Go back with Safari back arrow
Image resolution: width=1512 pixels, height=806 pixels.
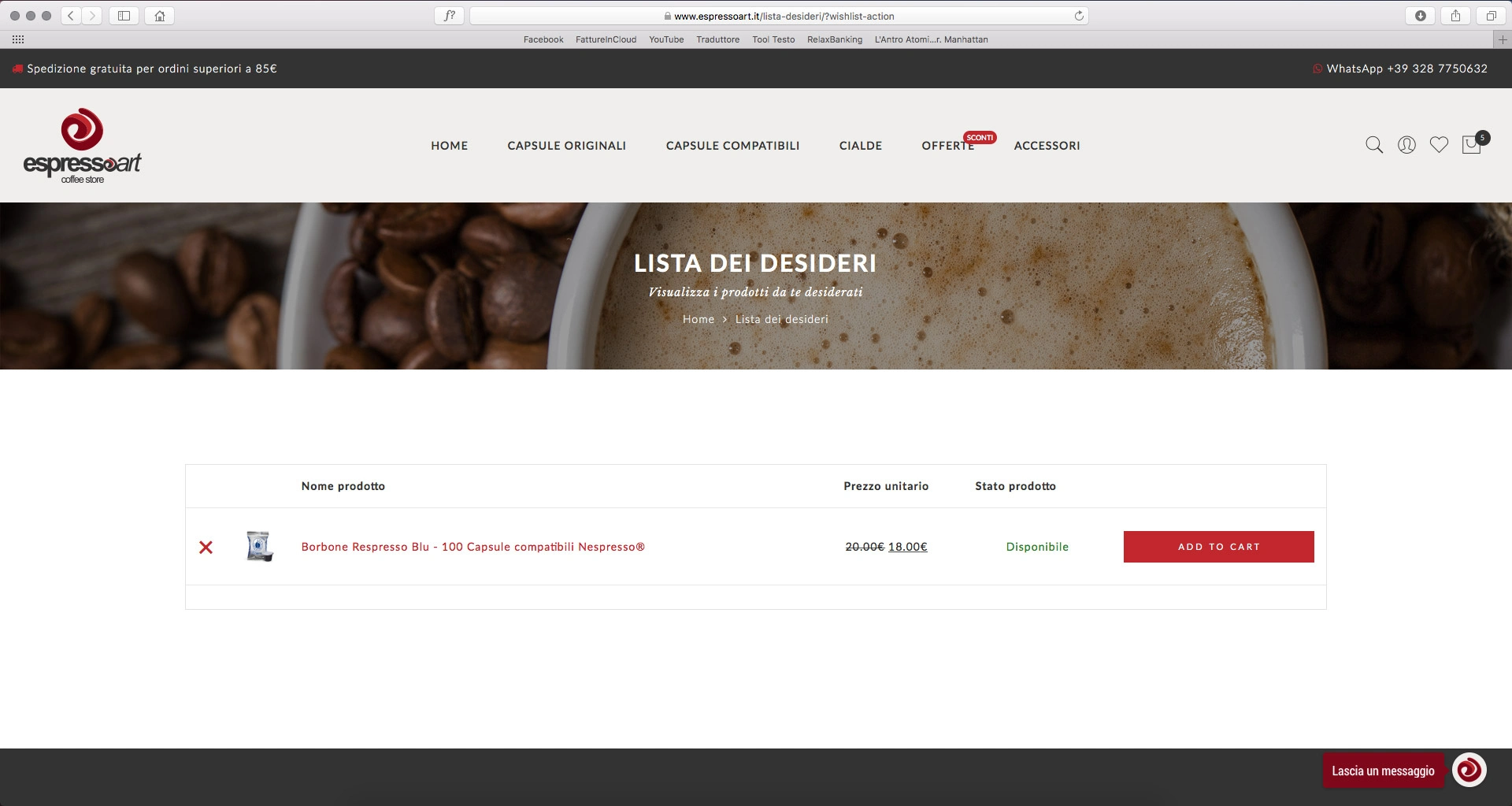[x=71, y=16]
